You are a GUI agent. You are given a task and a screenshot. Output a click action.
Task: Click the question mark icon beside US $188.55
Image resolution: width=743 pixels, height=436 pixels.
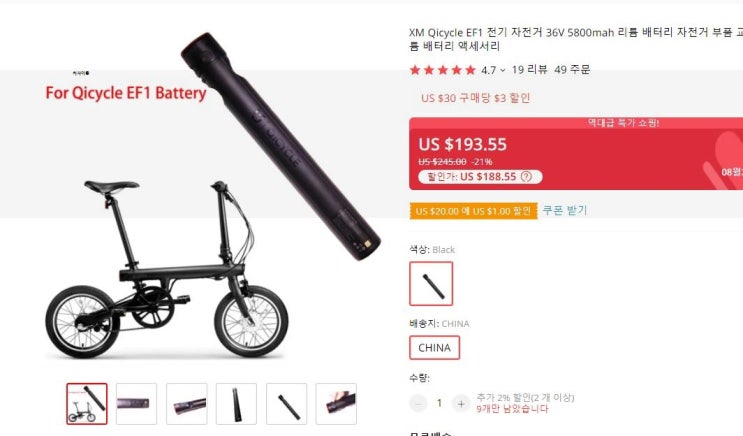click(526, 177)
